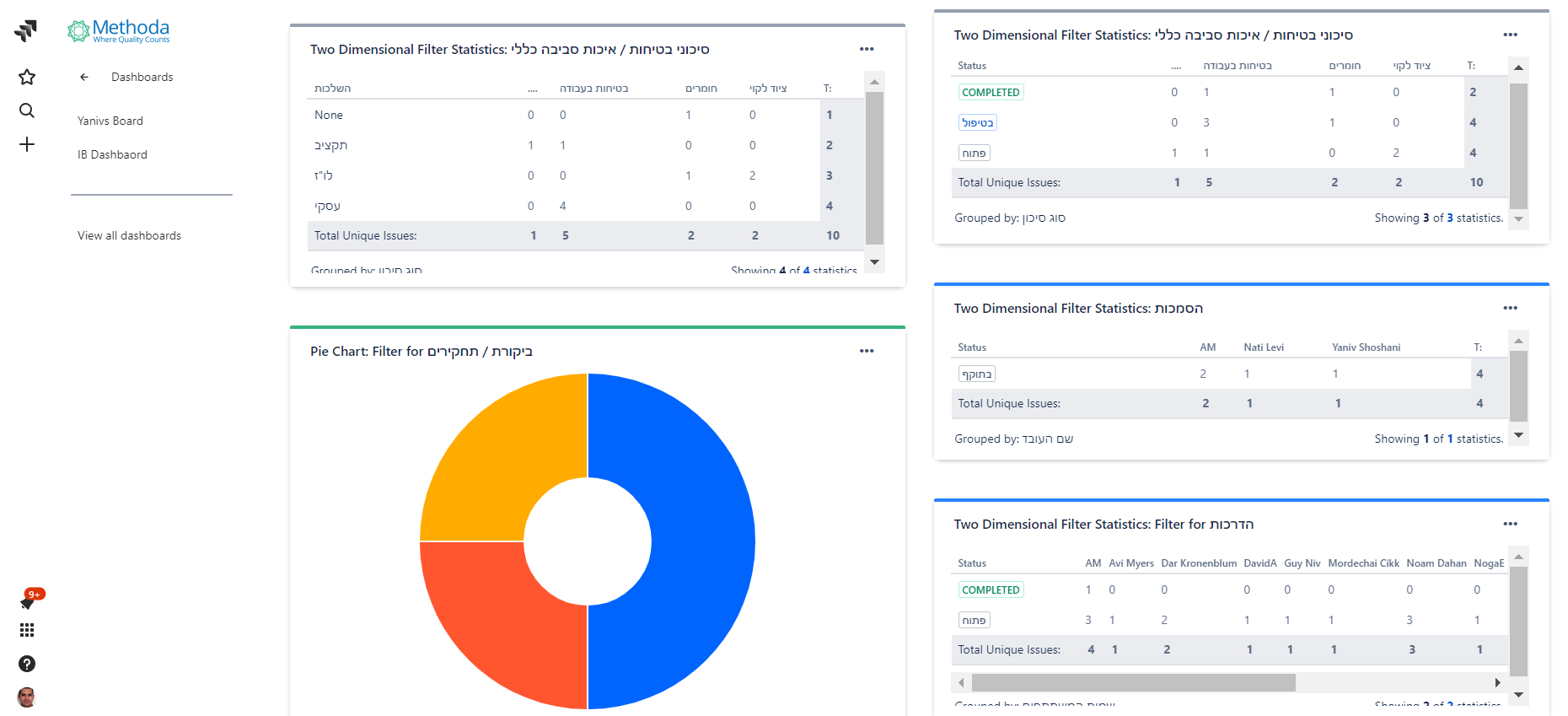Open the search magnifier icon

click(x=27, y=110)
